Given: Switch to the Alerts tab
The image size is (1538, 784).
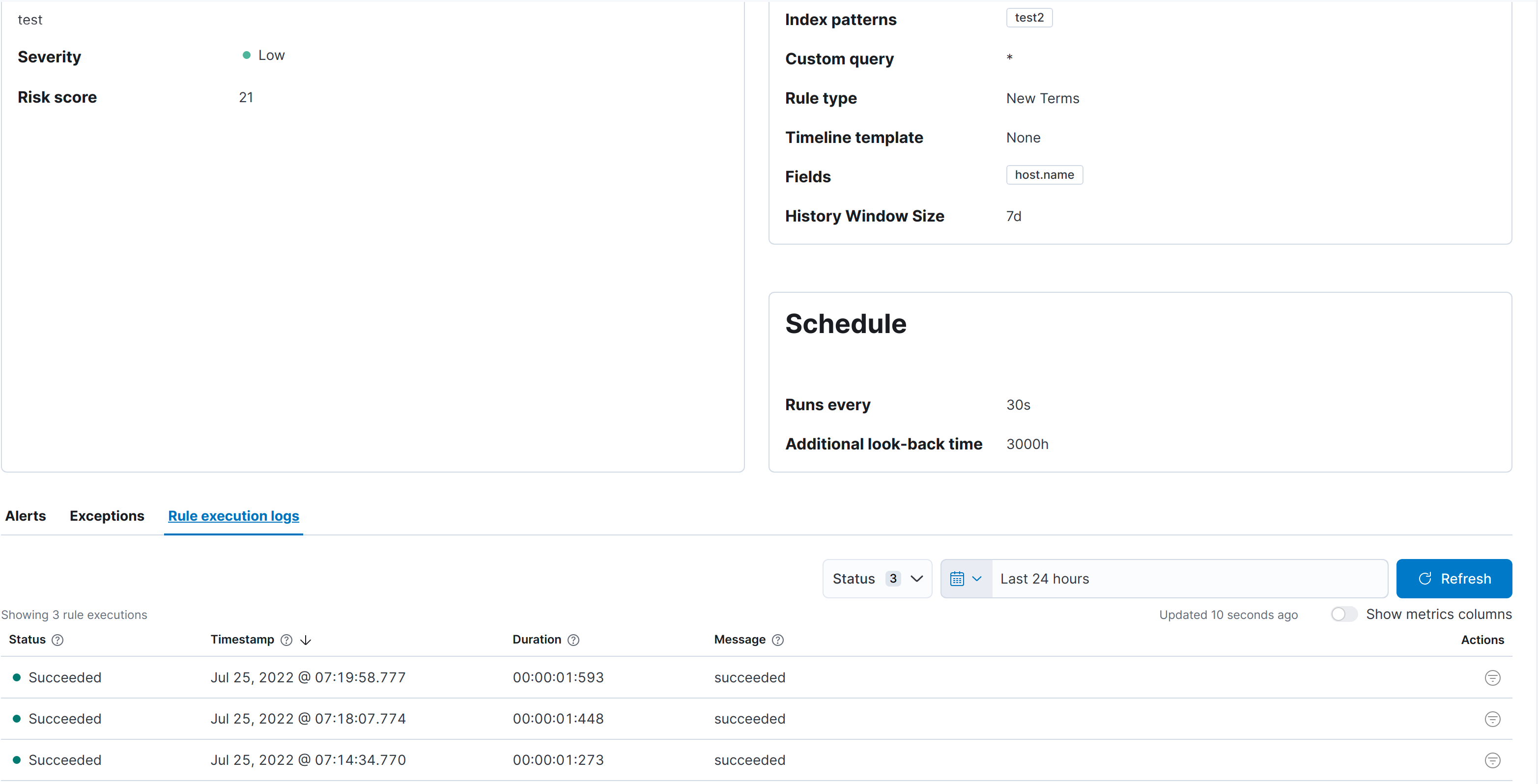Looking at the screenshot, I should tap(25, 515).
